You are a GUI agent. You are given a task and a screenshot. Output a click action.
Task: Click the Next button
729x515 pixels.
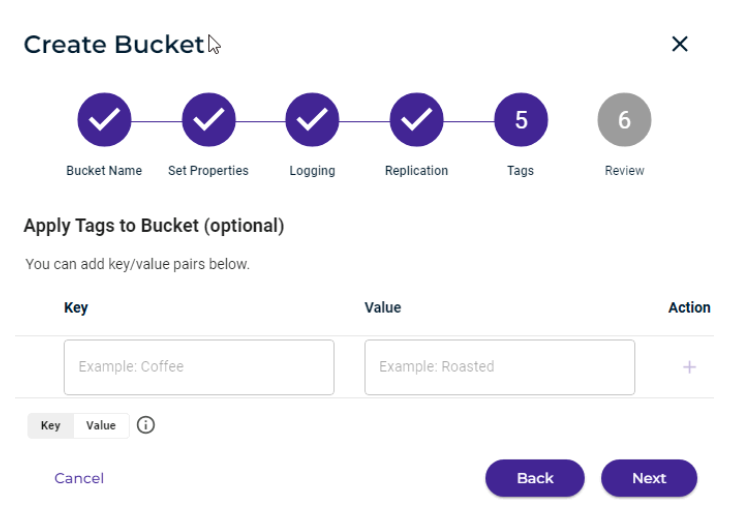tap(649, 478)
